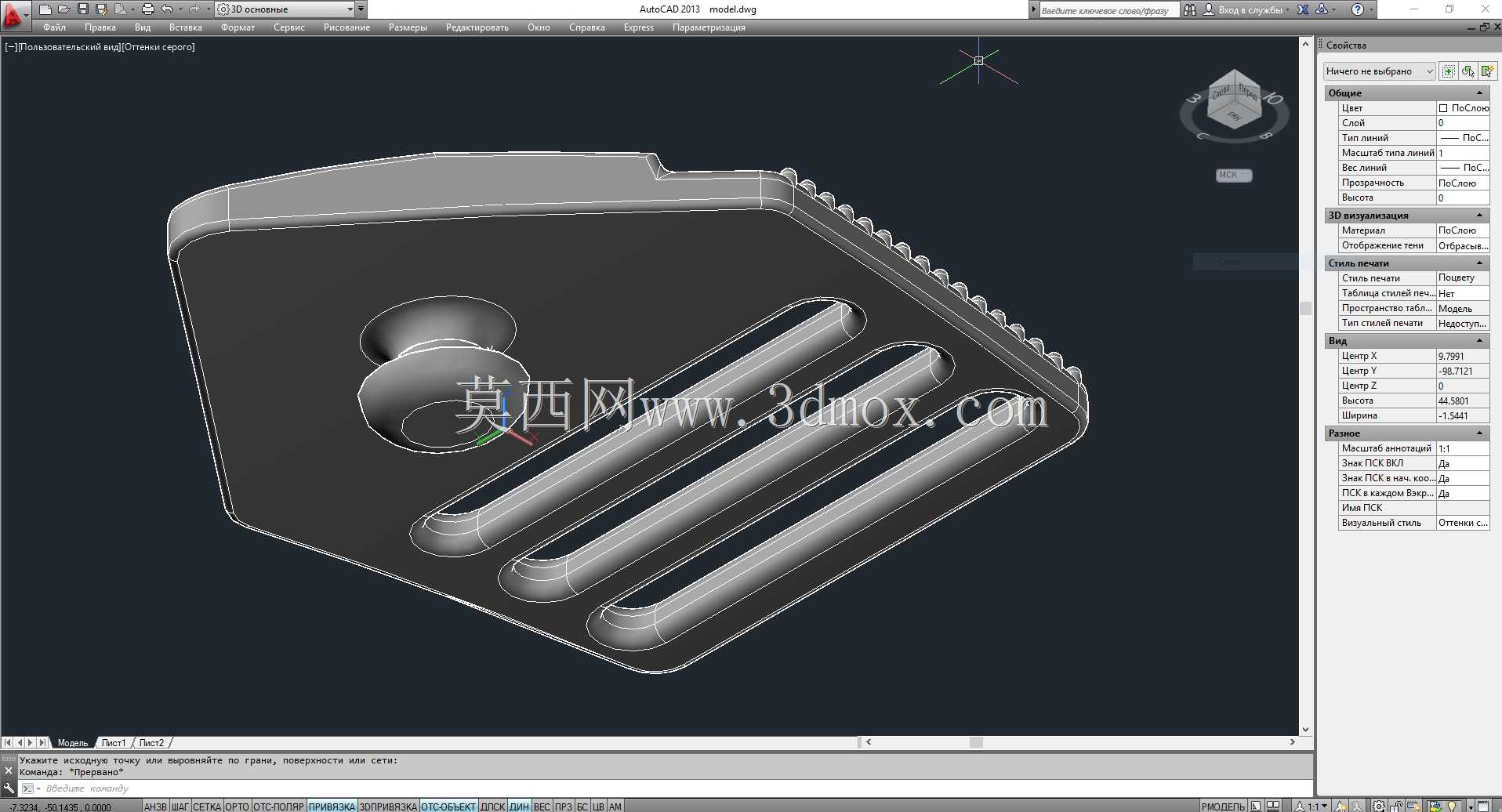Screen dimensions: 1502x812
Task: Toggle ШАГ snap mode
Action: 180,807
